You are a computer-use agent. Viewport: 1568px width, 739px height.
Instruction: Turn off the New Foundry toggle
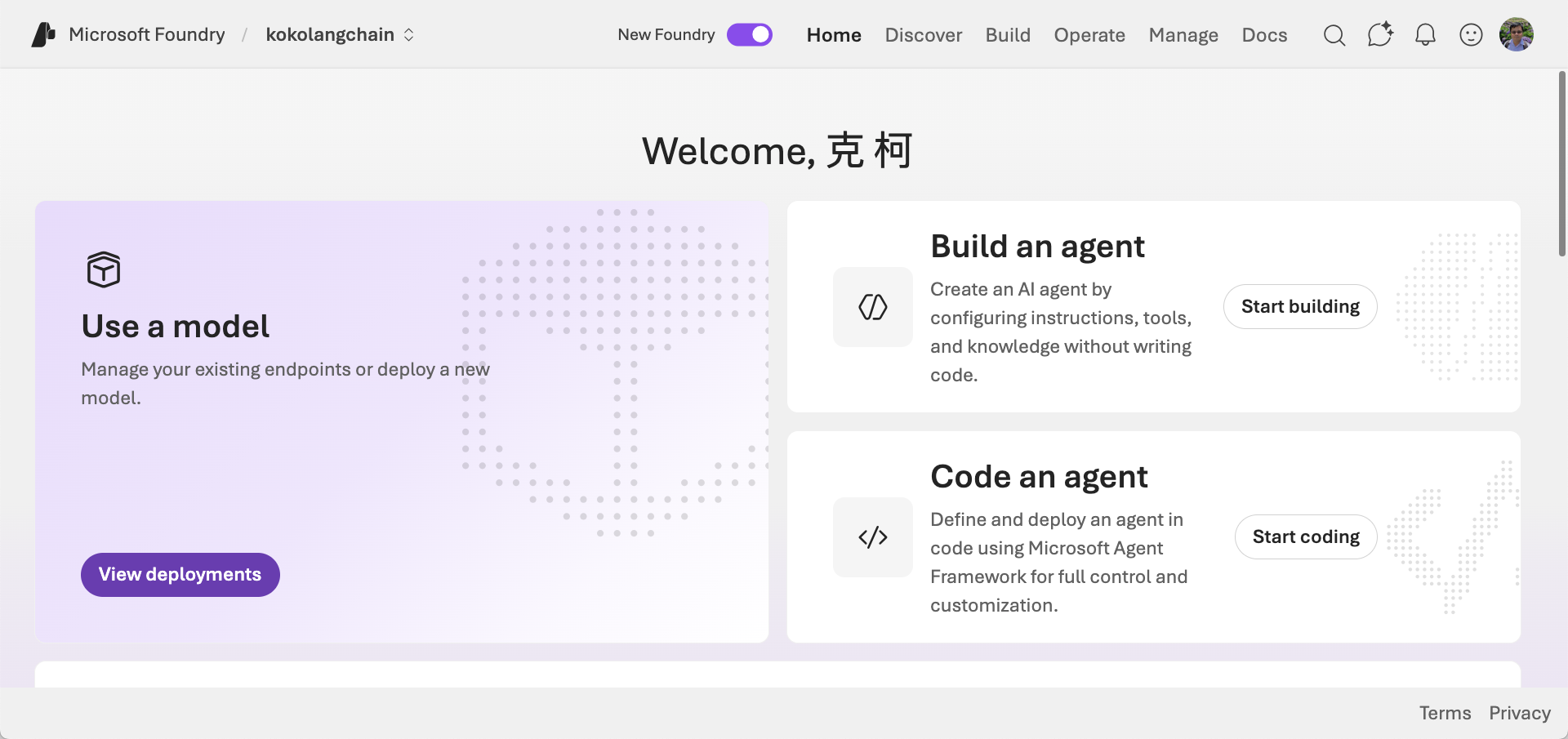click(750, 34)
